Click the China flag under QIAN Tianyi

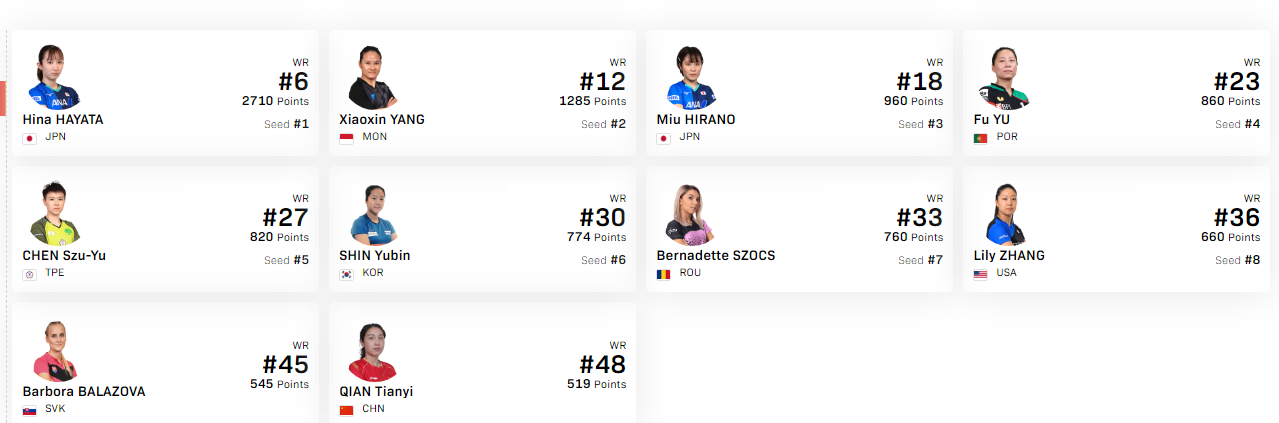(347, 410)
